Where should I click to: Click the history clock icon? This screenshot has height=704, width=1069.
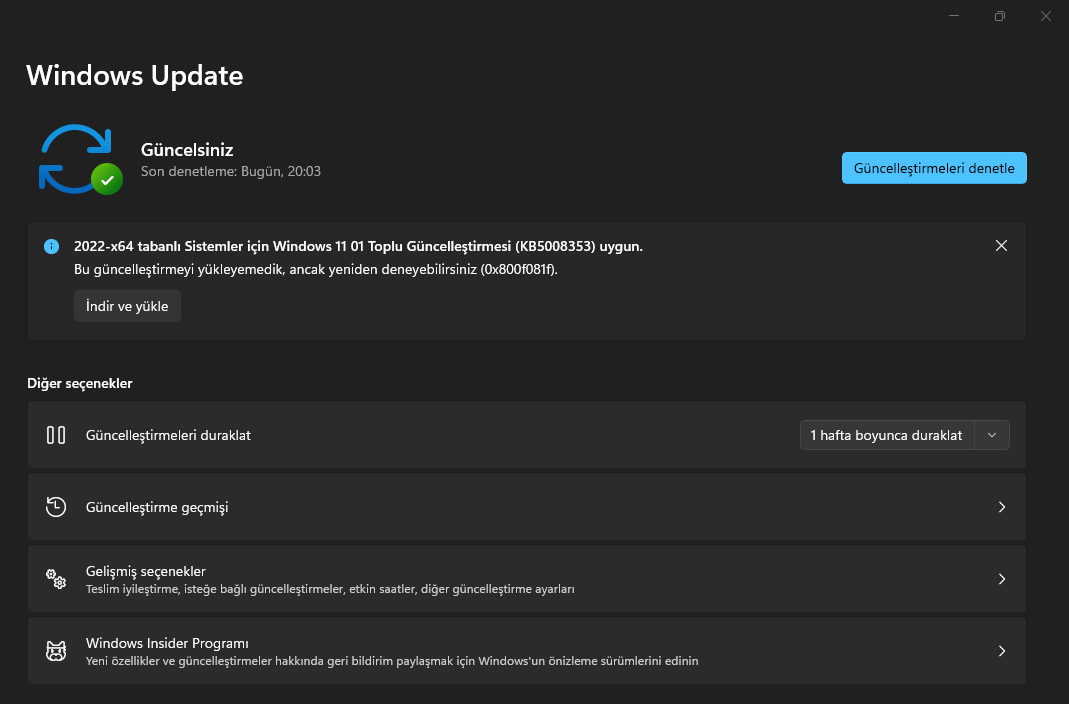(56, 507)
